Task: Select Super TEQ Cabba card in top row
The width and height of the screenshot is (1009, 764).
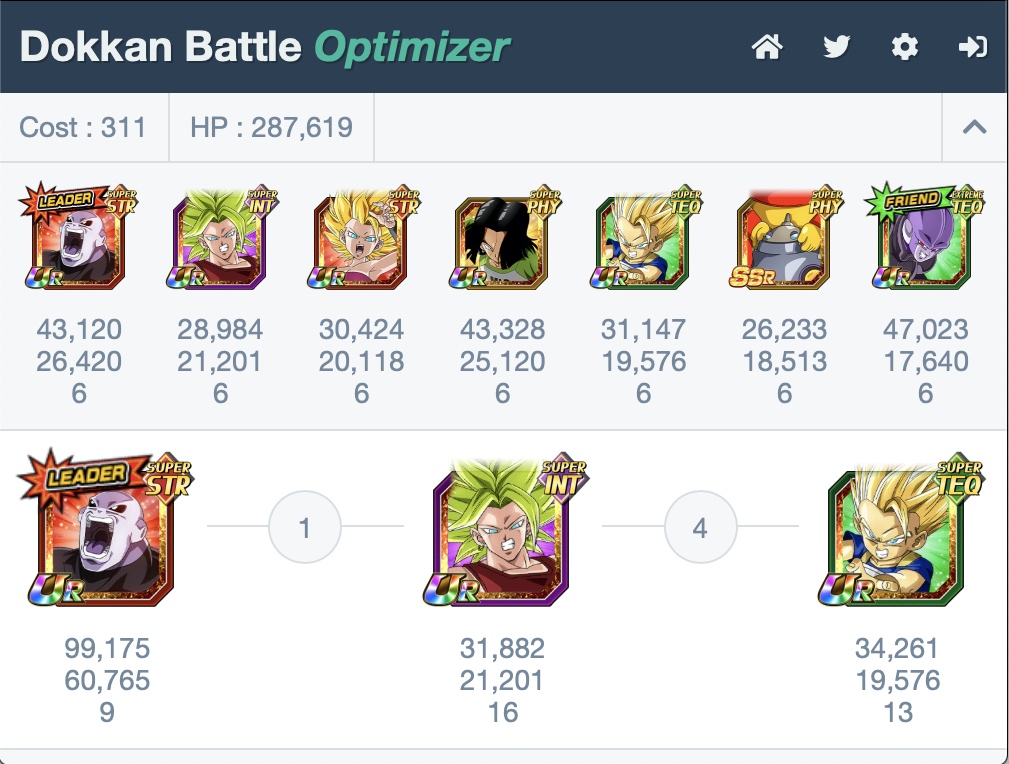Action: click(x=643, y=237)
